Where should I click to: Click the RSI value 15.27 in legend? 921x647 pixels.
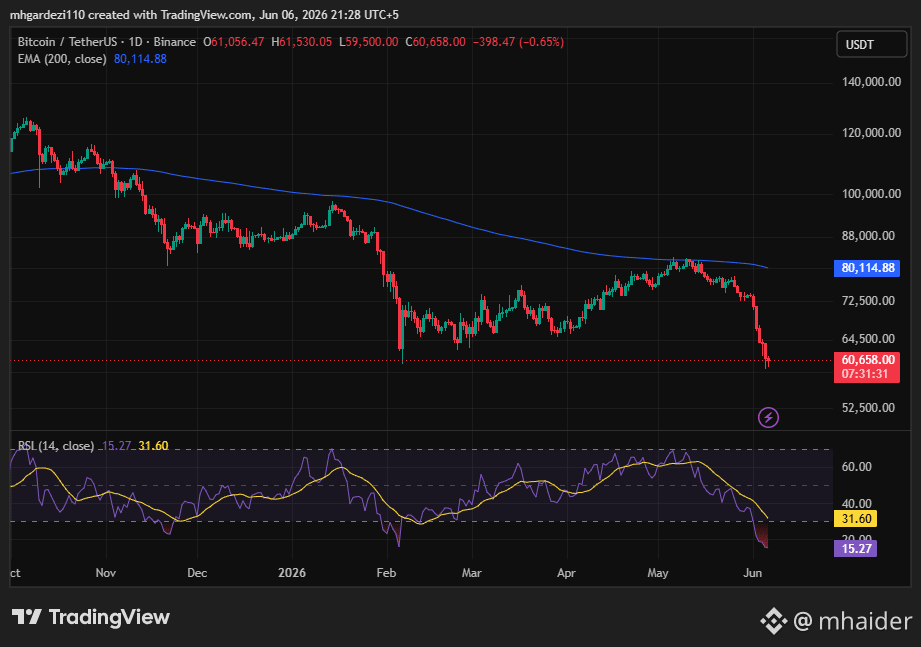pos(117,446)
